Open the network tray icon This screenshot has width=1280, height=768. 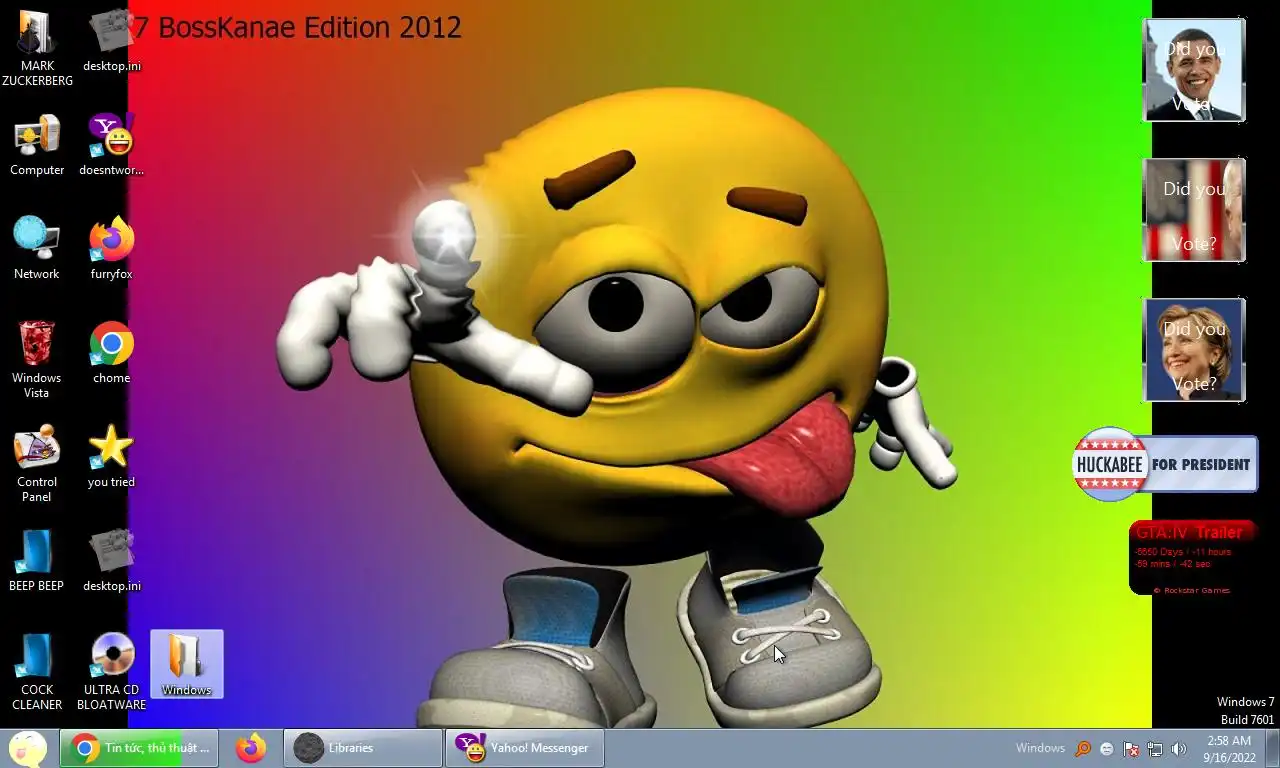[x=1155, y=749]
